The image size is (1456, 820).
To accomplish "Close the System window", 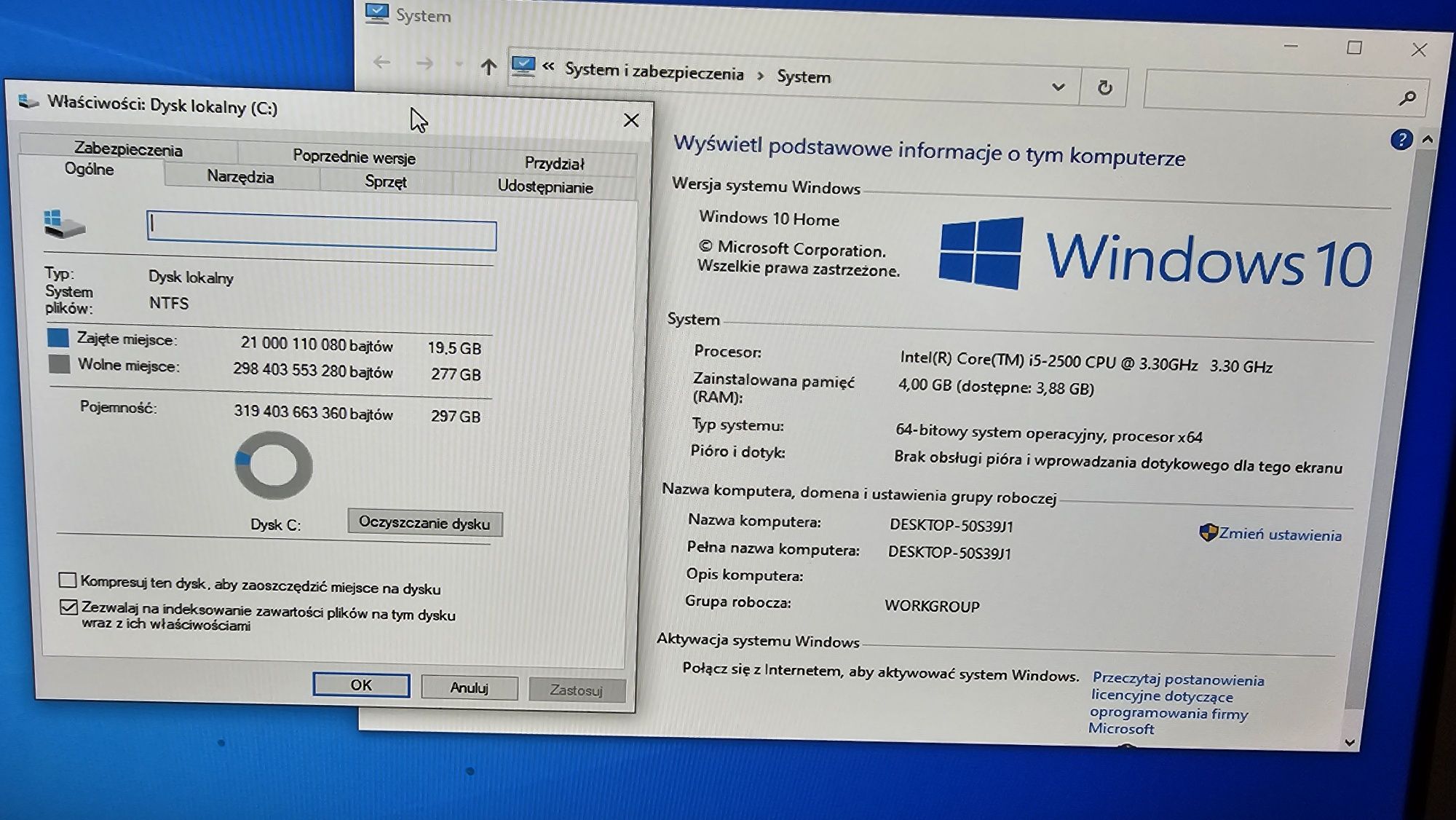I will coord(1419,50).
